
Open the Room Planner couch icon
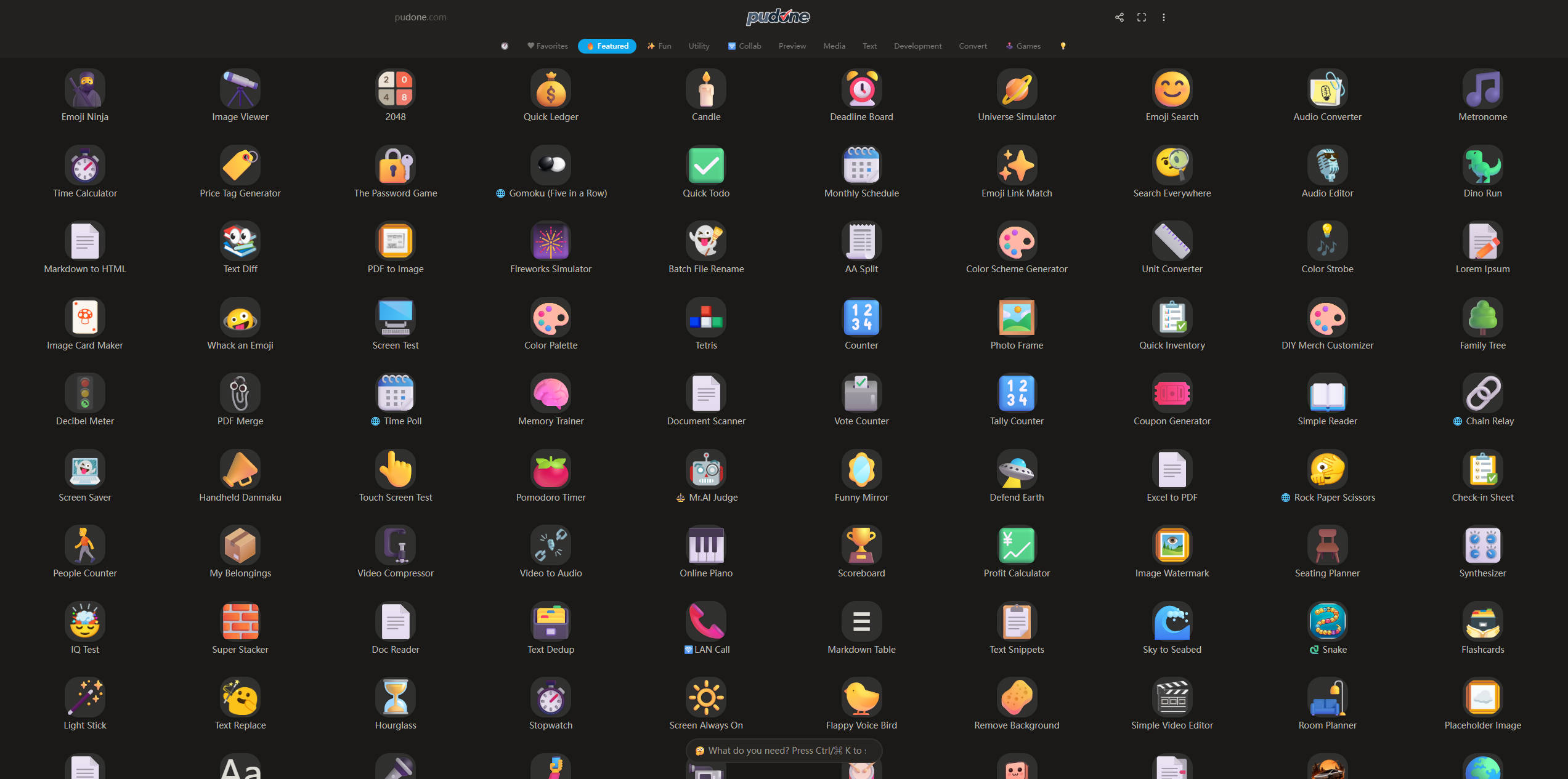1327,697
